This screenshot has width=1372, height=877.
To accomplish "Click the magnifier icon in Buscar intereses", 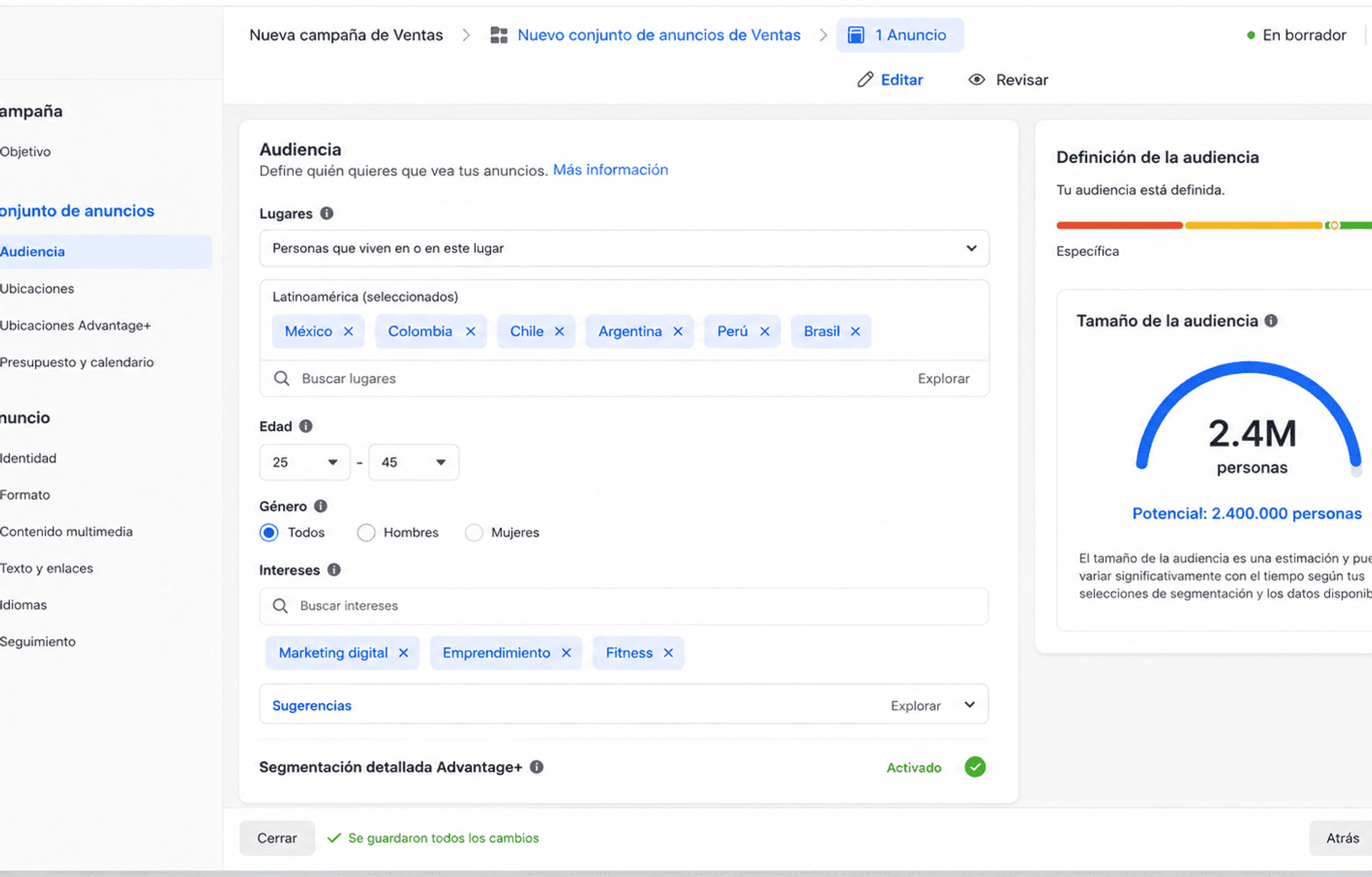I will 280,606.
